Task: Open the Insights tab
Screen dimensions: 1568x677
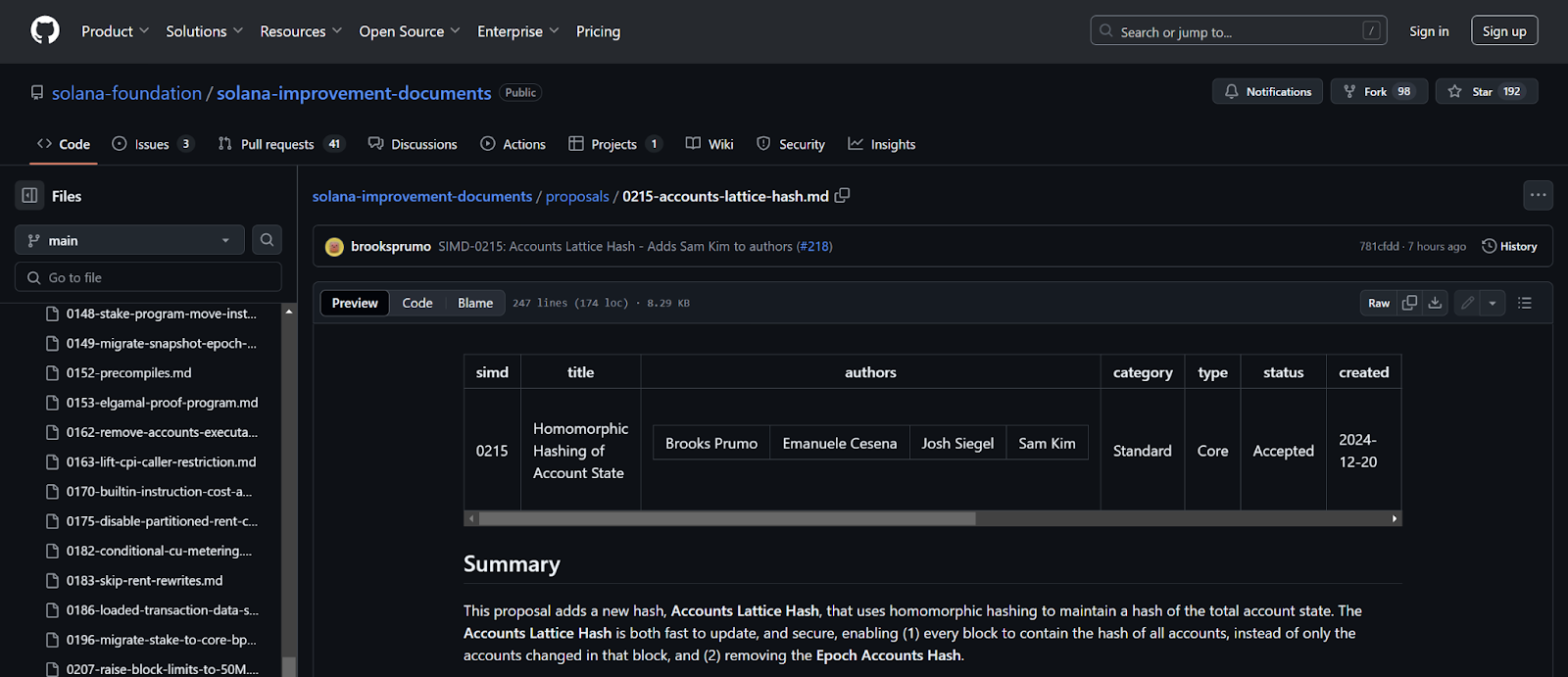Action: tap(882, 144)
